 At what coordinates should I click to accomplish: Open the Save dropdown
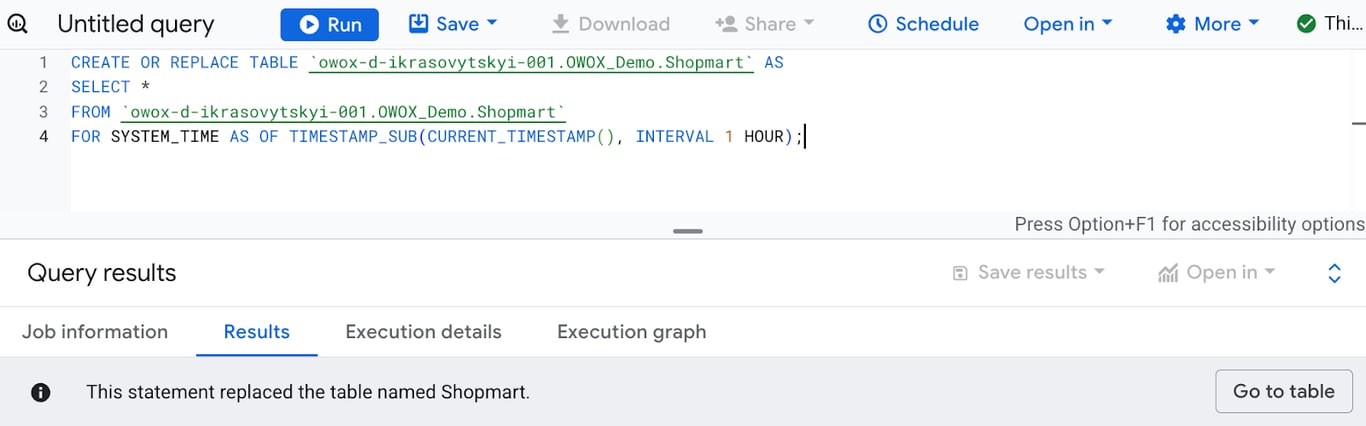pyautogui.click(x=454, y=24)
